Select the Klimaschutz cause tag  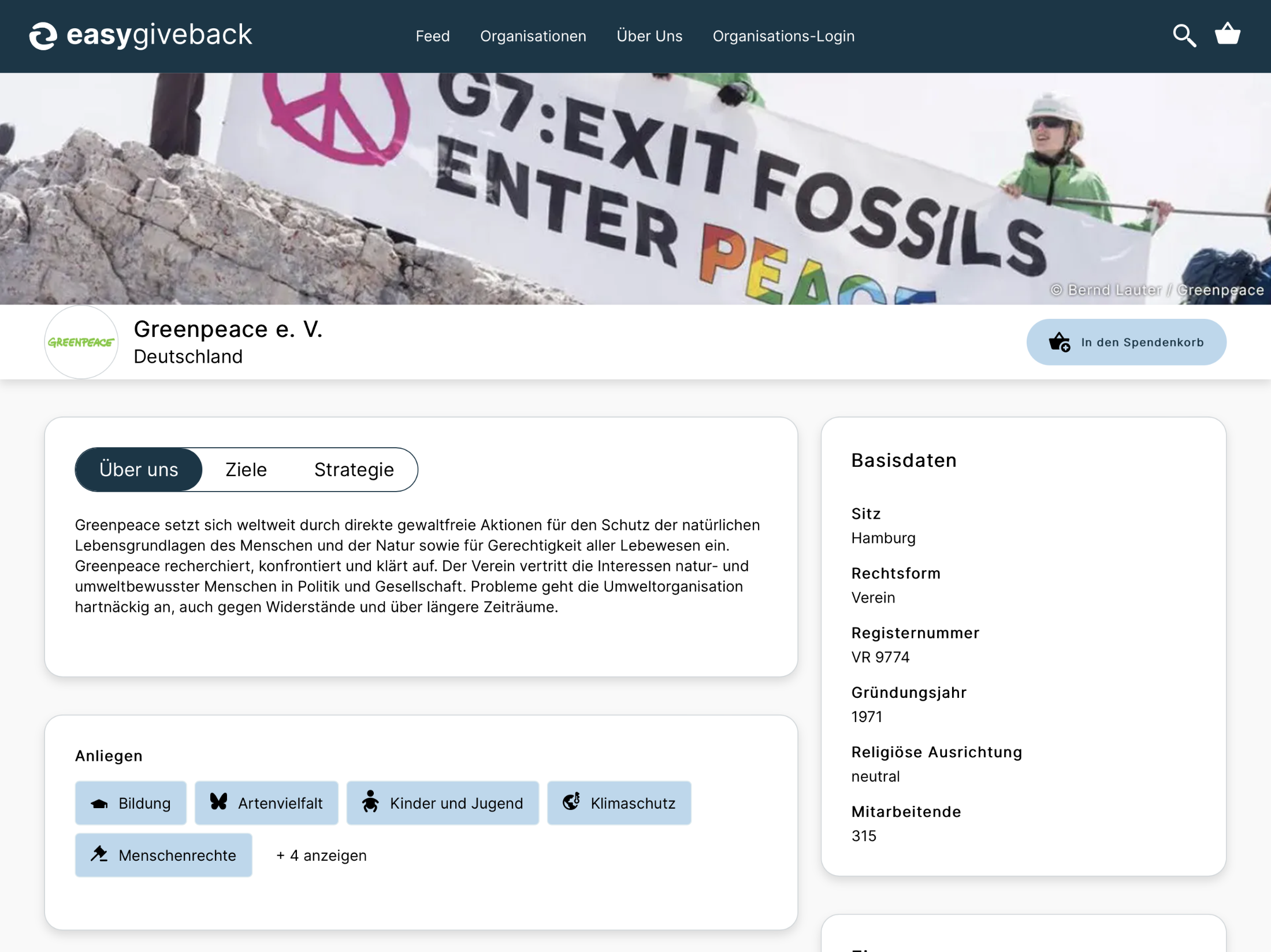pos(619,803)
